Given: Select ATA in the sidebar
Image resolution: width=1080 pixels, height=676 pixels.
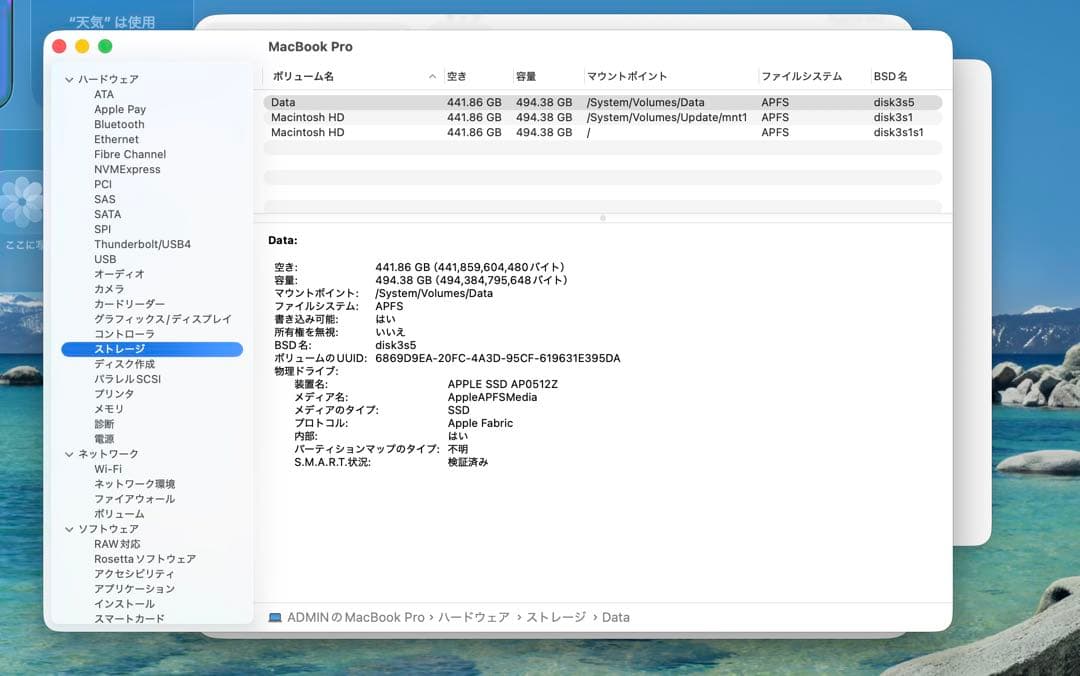Looking at the screenshot, I should 104,94.
